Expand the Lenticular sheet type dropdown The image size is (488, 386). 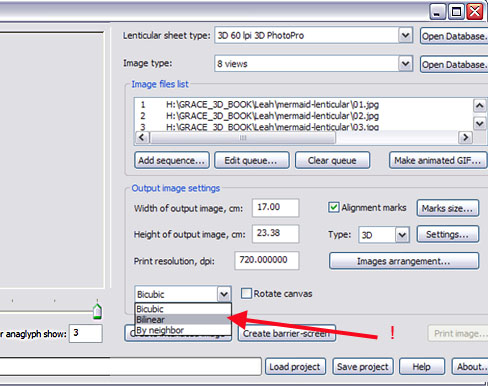pos(405,35)
